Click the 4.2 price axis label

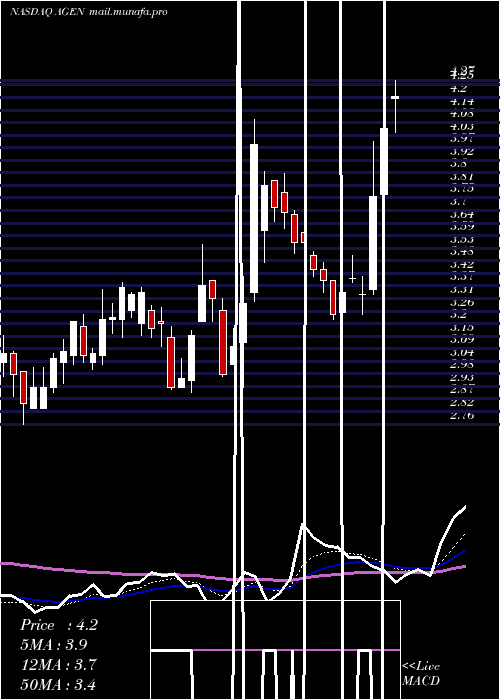459,88
